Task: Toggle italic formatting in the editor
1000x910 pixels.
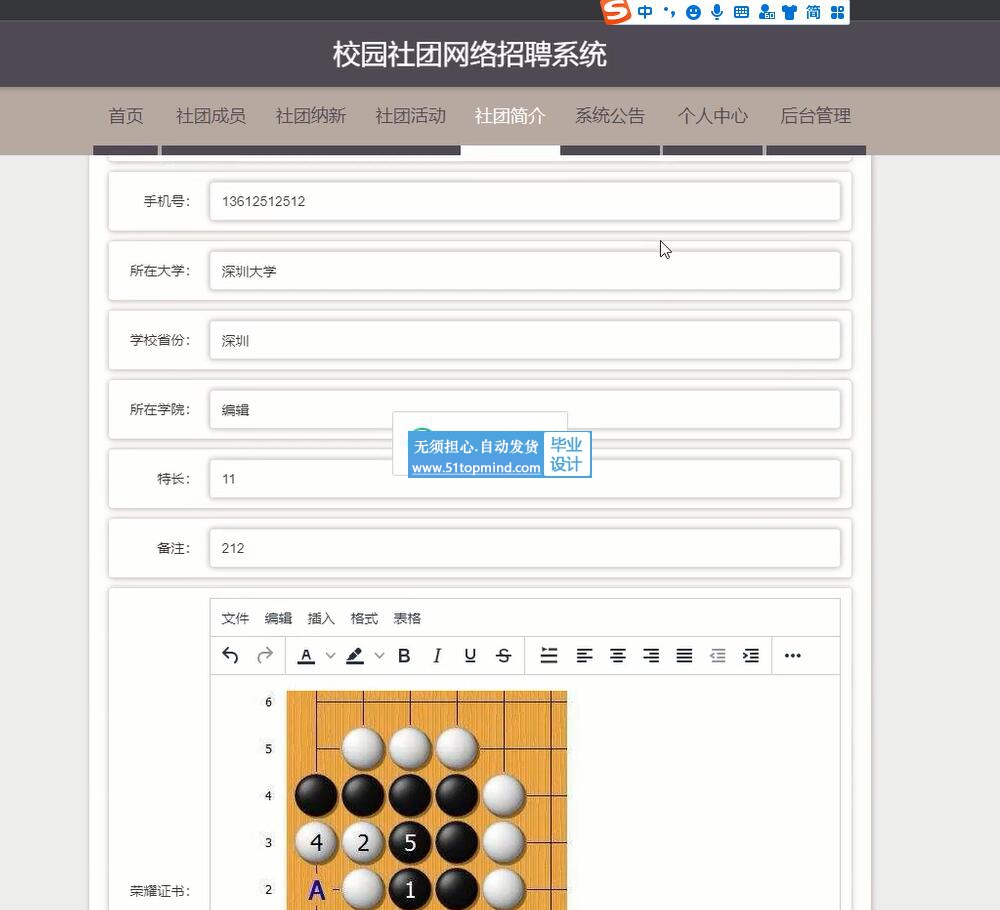Action: [x=437, y=656]
